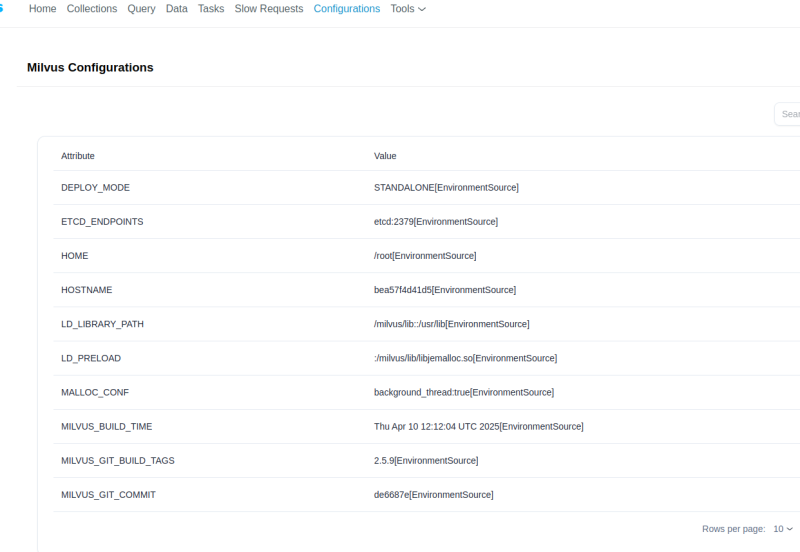Click the Thu Apr 10 build time value
This screenshot has height=552, width=800.
point(479,427)
